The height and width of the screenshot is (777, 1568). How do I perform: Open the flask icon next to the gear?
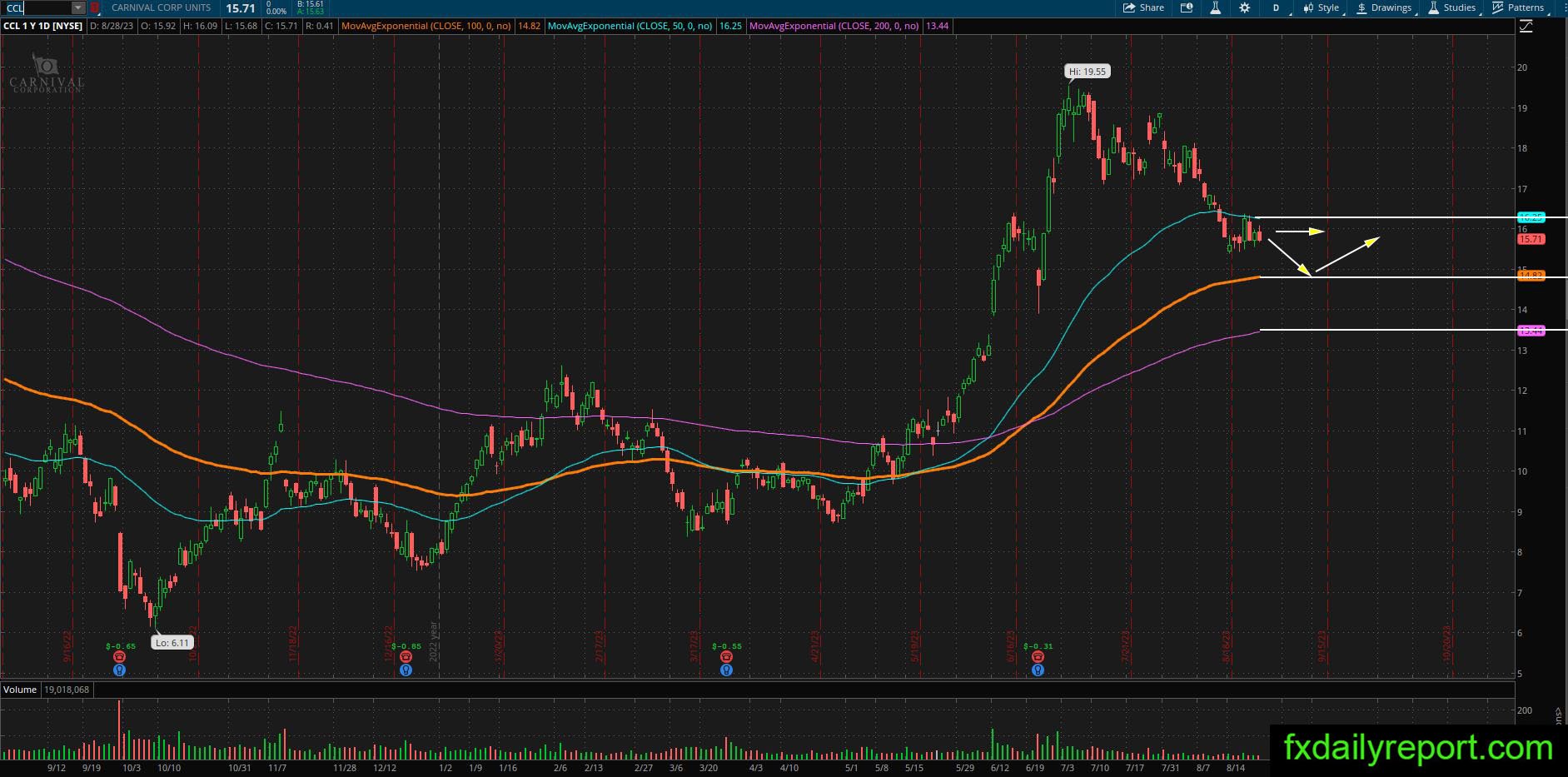tap(1216, 8)
